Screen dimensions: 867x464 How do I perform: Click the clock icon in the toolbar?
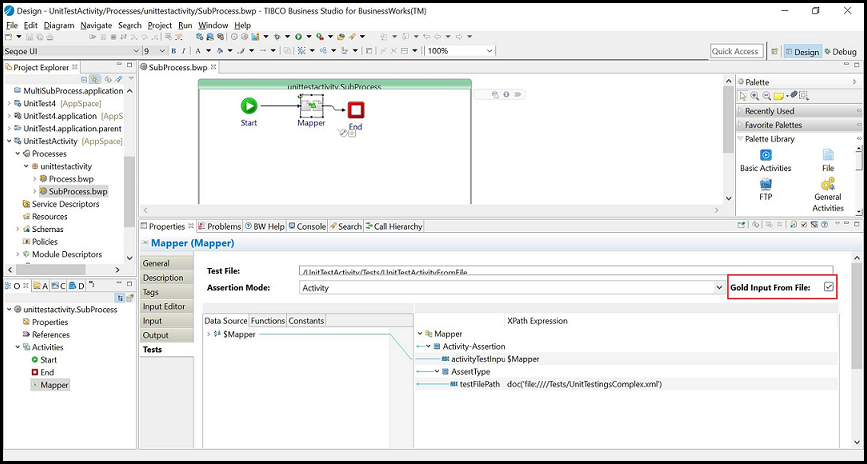tap(234, 37)
